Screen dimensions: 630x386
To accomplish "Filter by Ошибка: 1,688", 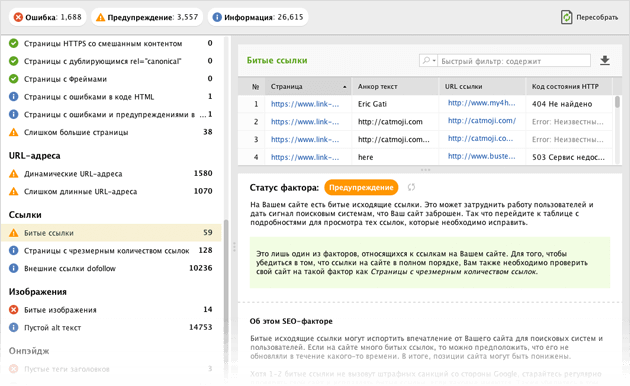I will 47,17.
